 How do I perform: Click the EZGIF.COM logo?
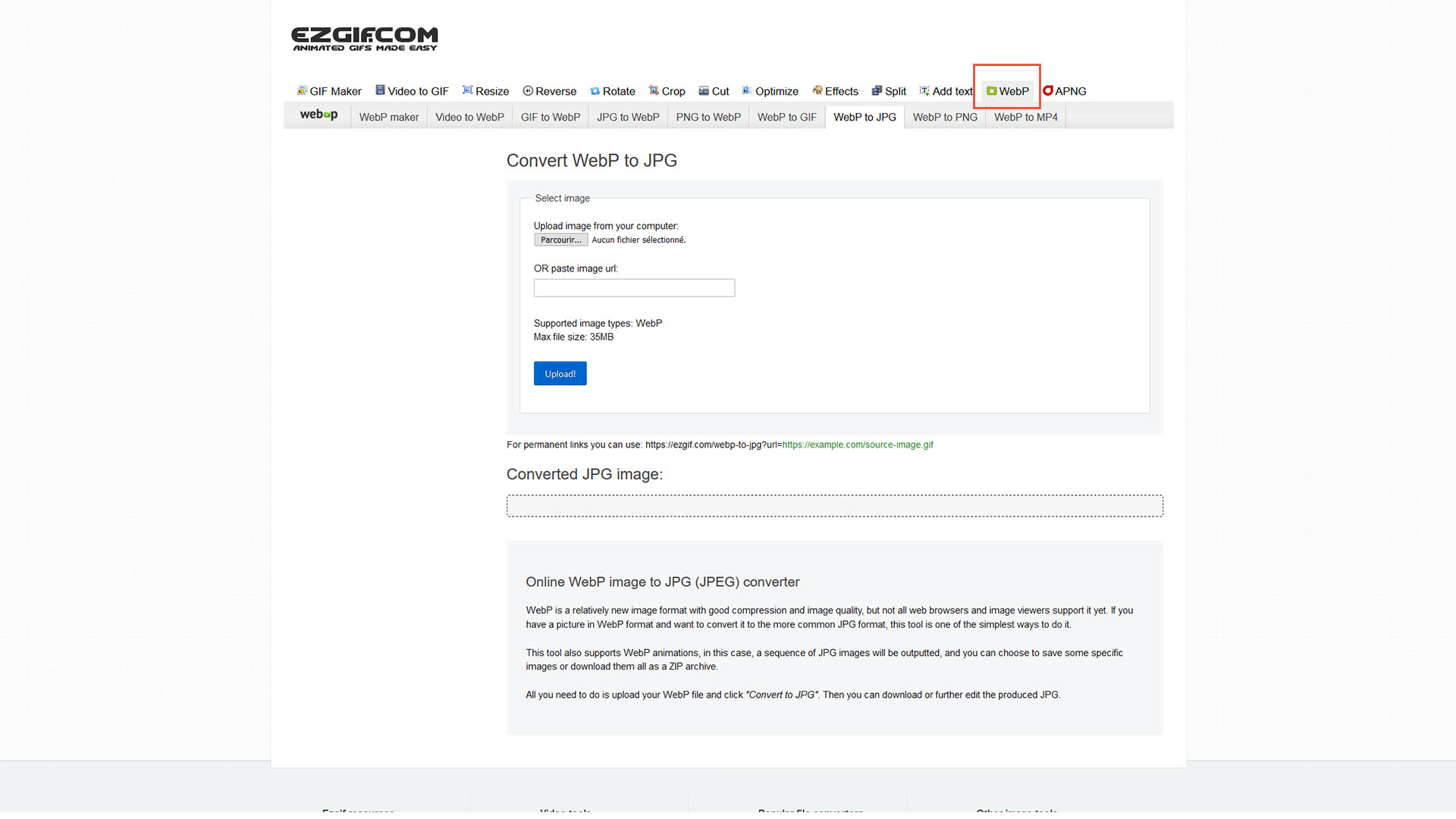coord(365,39)
